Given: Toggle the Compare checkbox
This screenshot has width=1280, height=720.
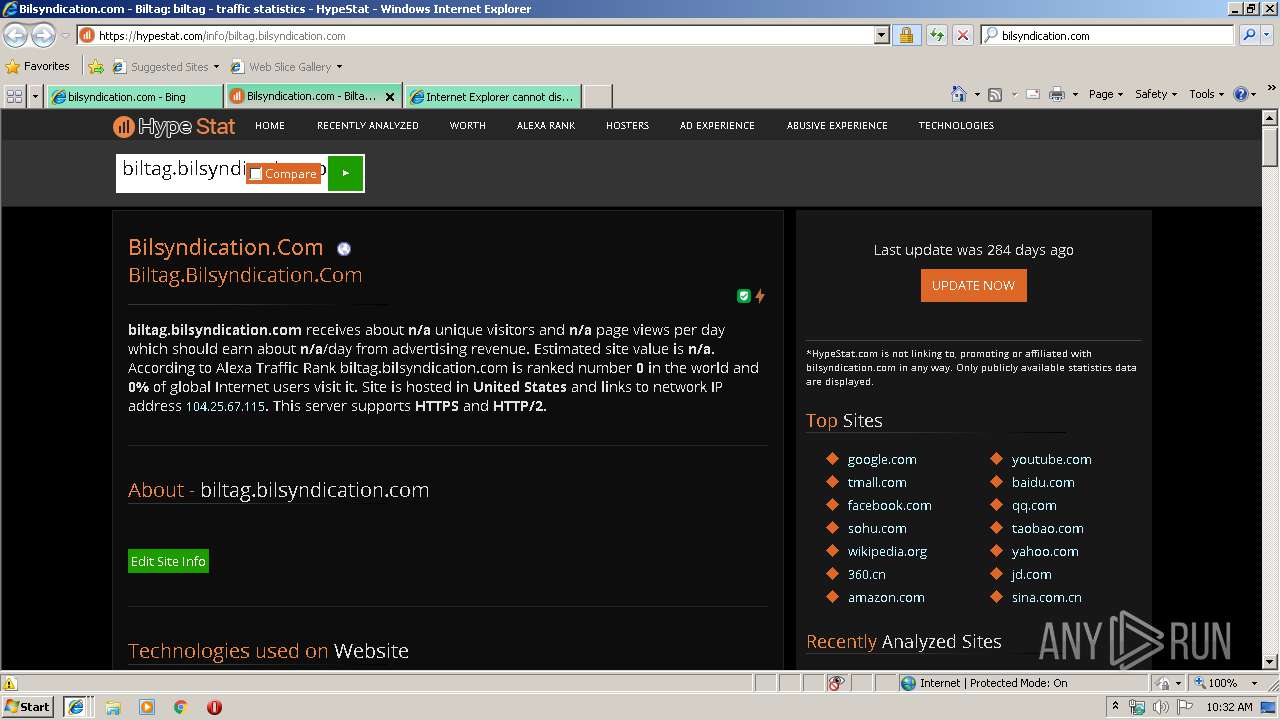Looking at the screenshot, I should (256, 174).
